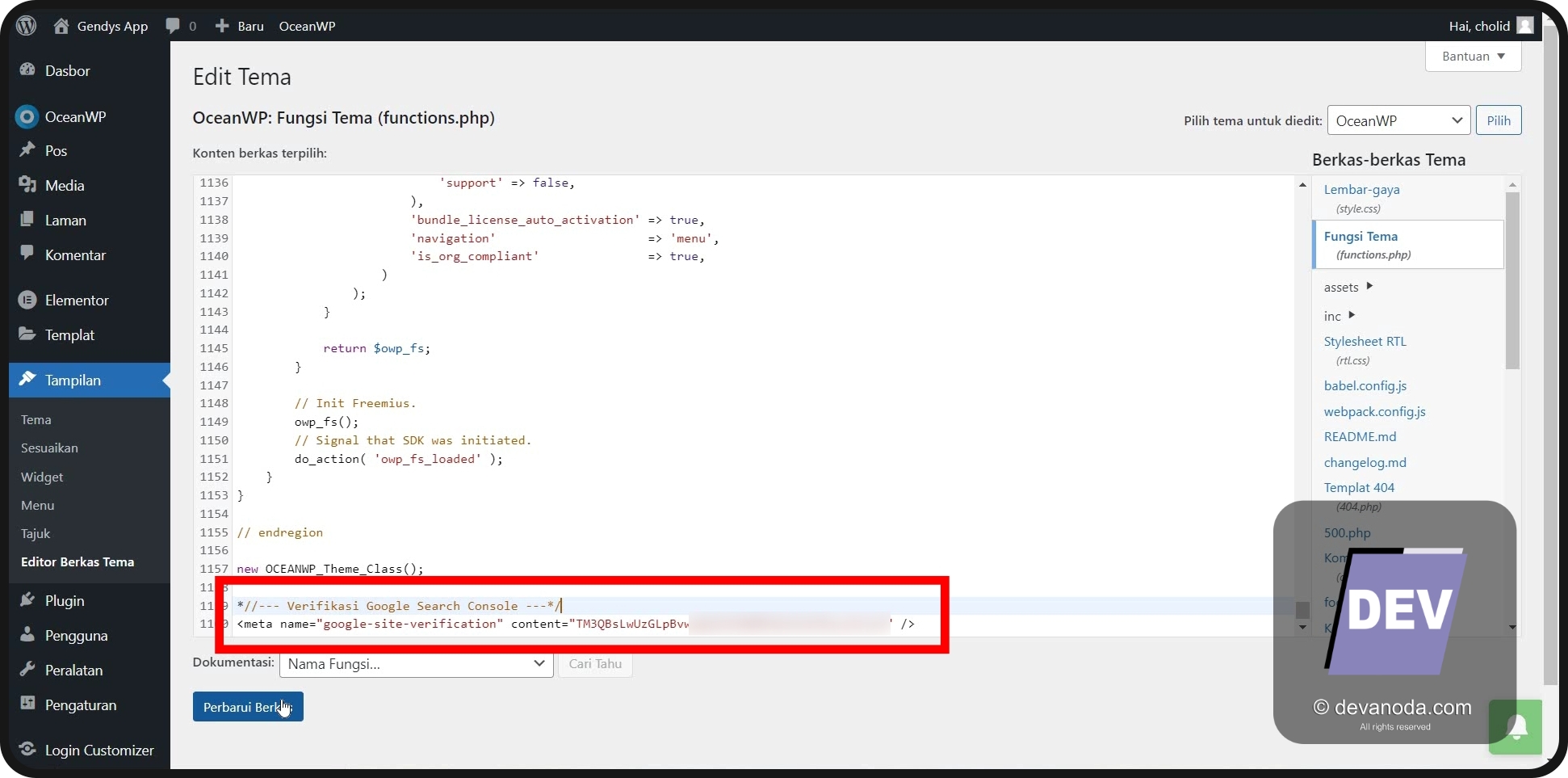Screen dimensions: 1568x778
Task: Click the Templat folder icon
Action: coord(27,334)
